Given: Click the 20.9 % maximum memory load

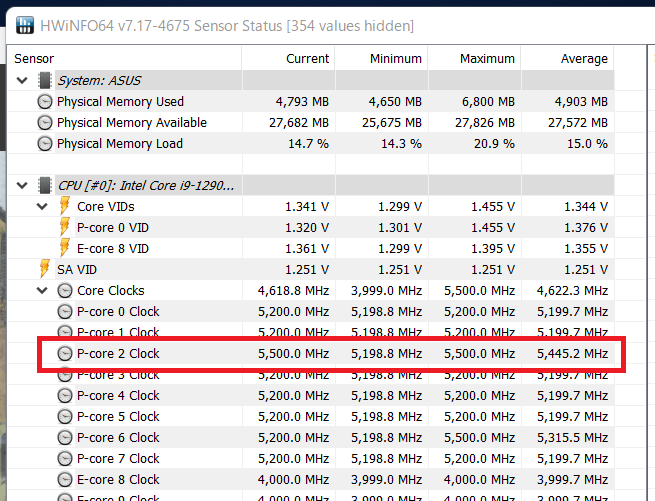Looking at the screenshot, I should (x=494, y=143).
